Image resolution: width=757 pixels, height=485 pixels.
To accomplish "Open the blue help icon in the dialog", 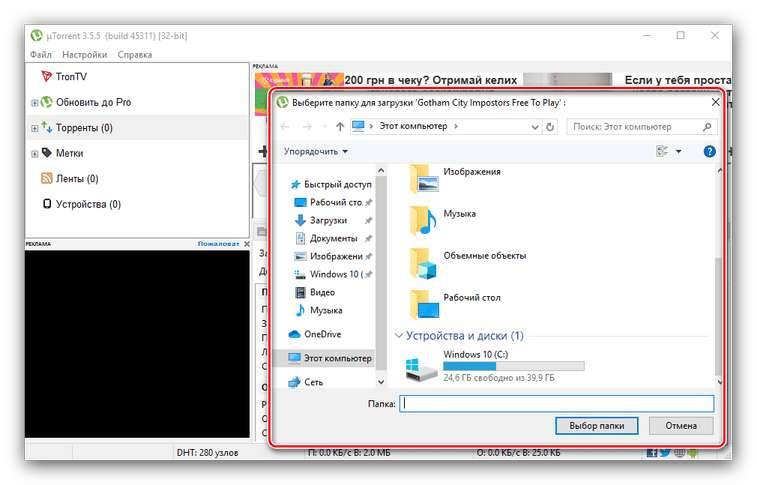I will [x=709, y=151].
